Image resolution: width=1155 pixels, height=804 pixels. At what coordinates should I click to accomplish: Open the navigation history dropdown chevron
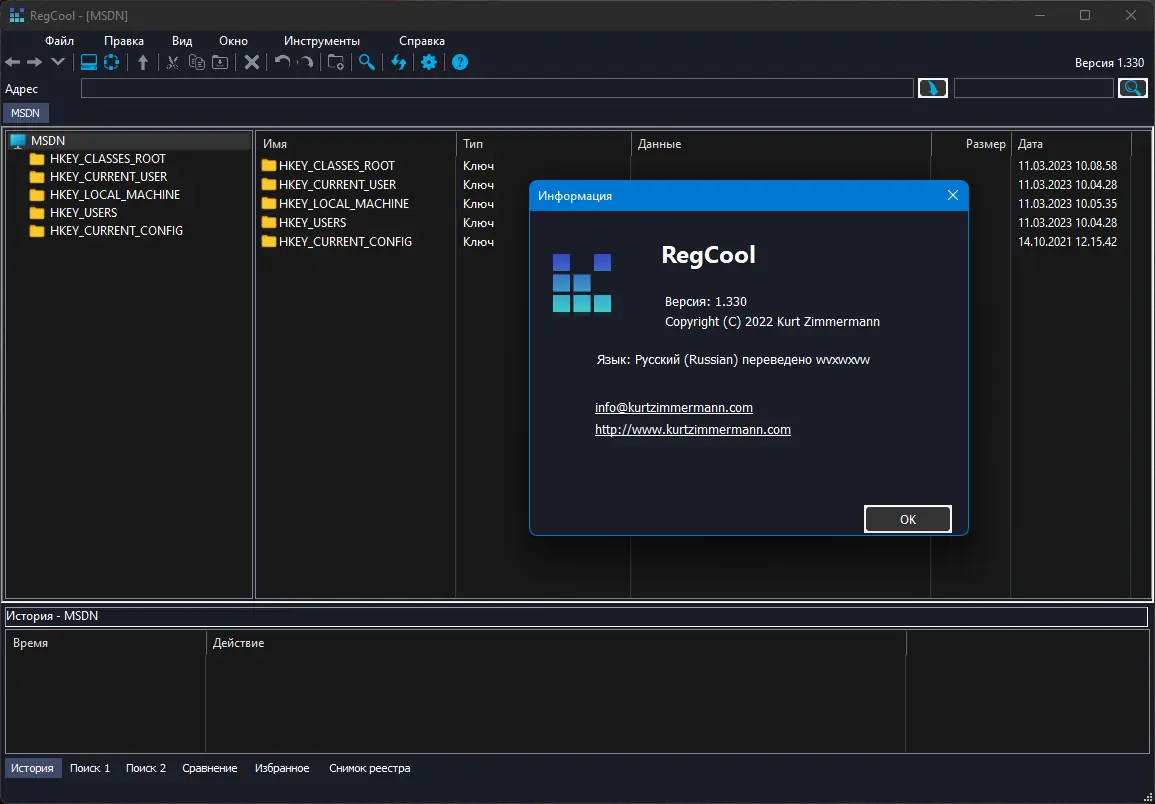click(x=58, y=62)
